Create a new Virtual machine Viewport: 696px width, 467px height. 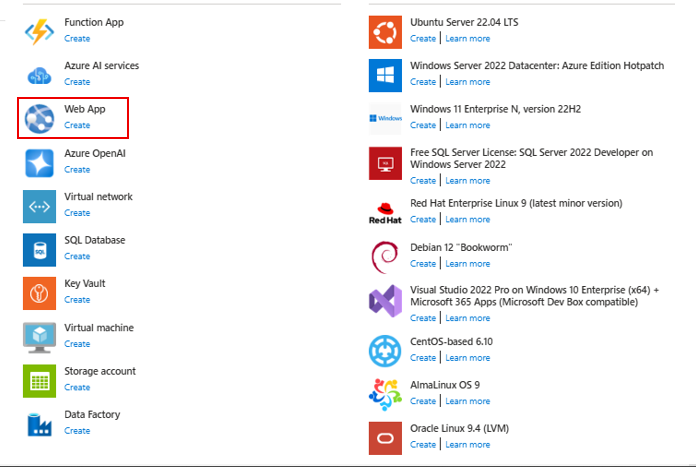point(77,344)
